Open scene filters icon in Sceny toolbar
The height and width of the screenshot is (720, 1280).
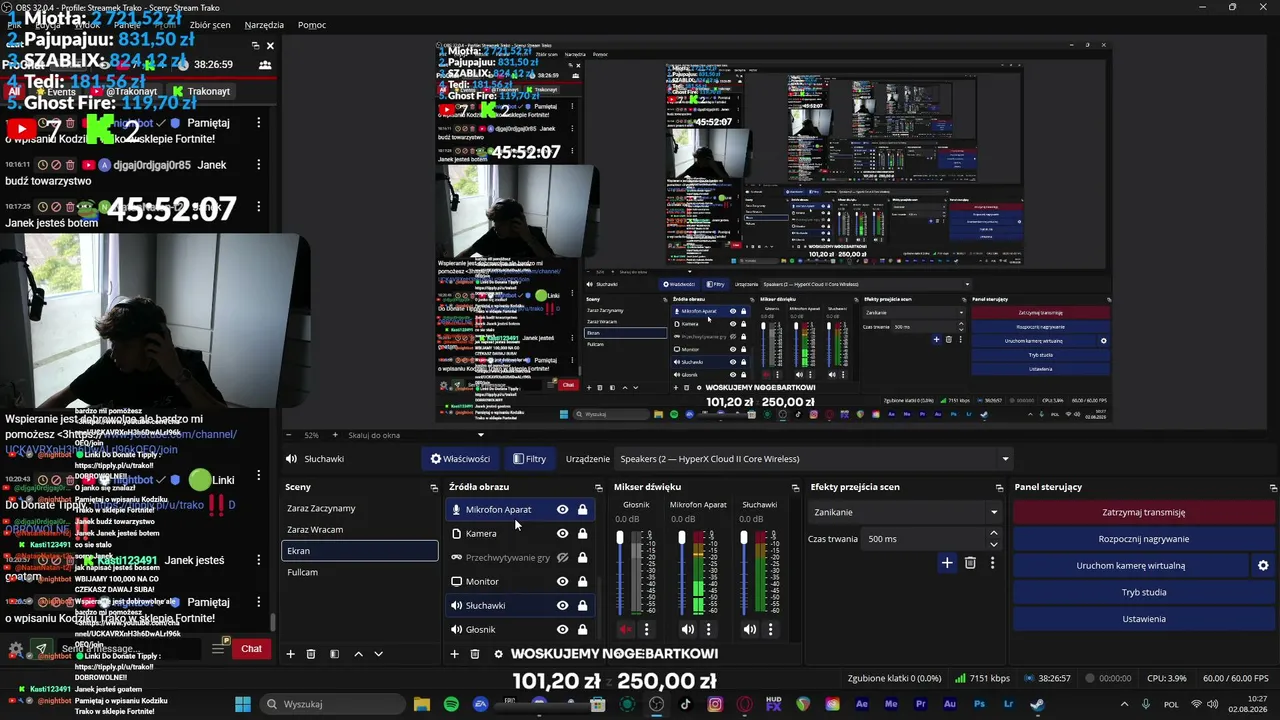[x=334, y=654]
